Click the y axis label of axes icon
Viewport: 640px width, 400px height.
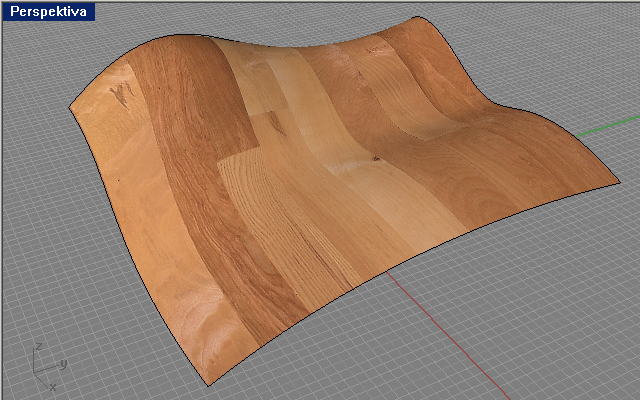63,363
